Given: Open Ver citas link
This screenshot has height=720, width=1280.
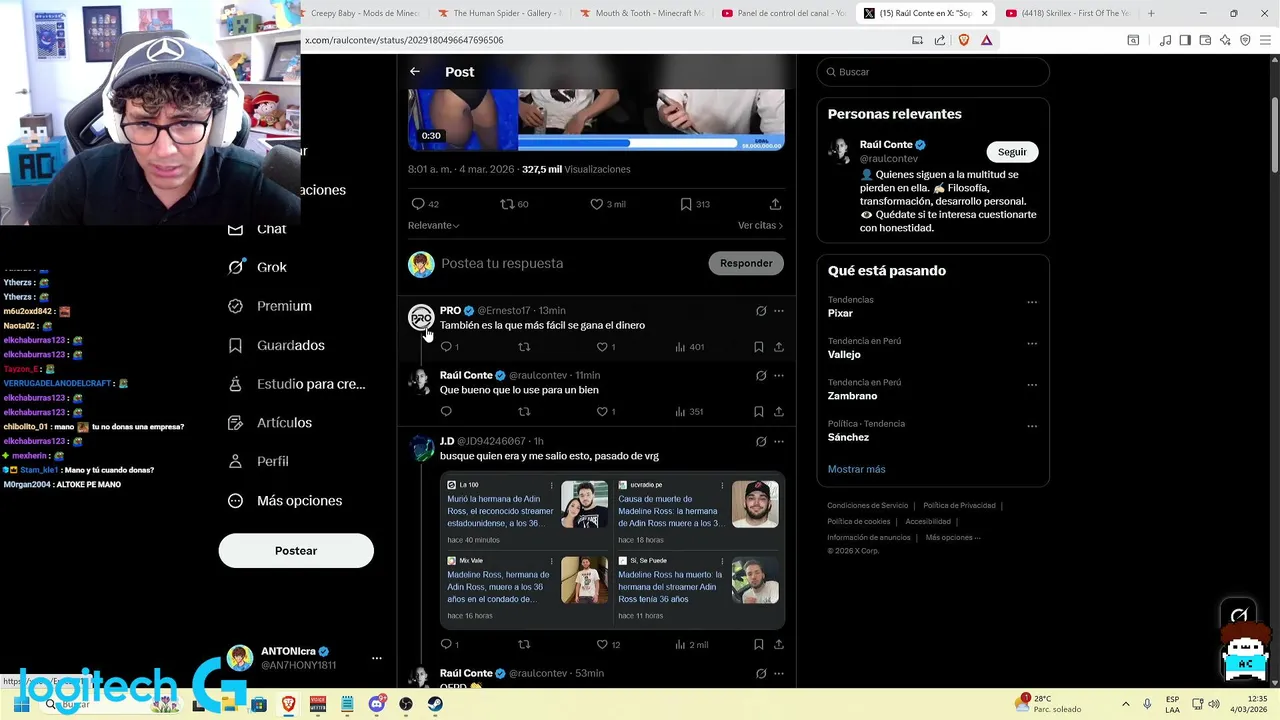Looking at the screenshot, I should coord(760,225).
